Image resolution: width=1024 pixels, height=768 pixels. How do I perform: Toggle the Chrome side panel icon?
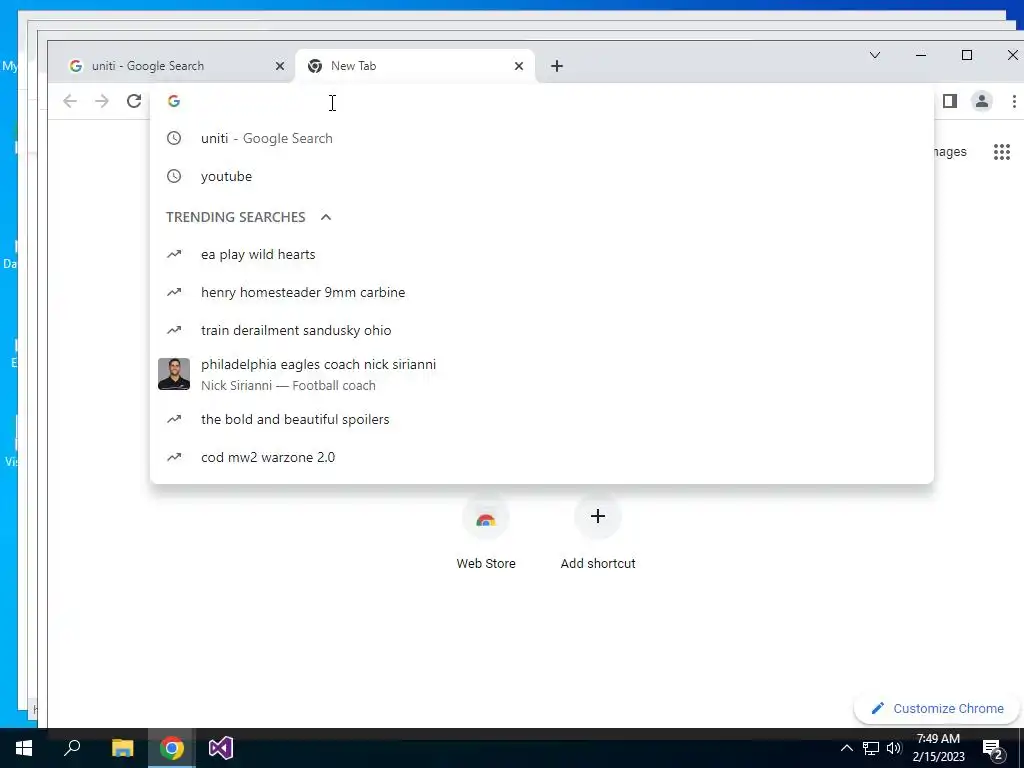tap(950, 101)
